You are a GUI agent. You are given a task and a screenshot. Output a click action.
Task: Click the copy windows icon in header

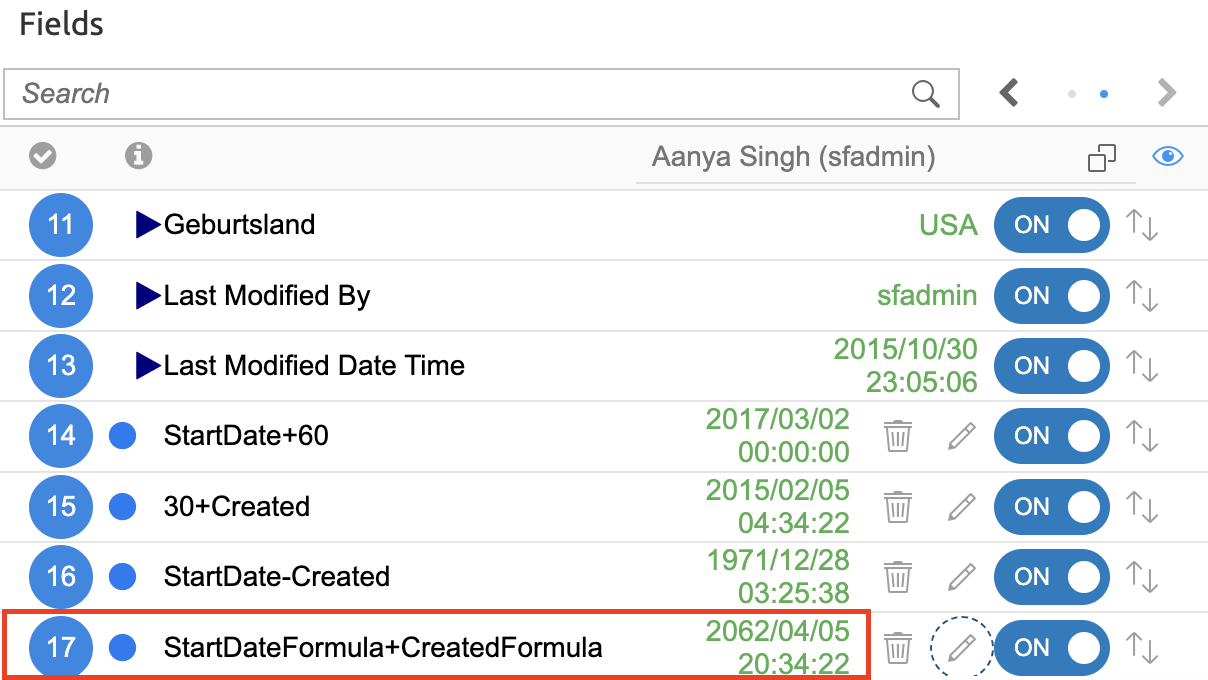[1102, 157]
